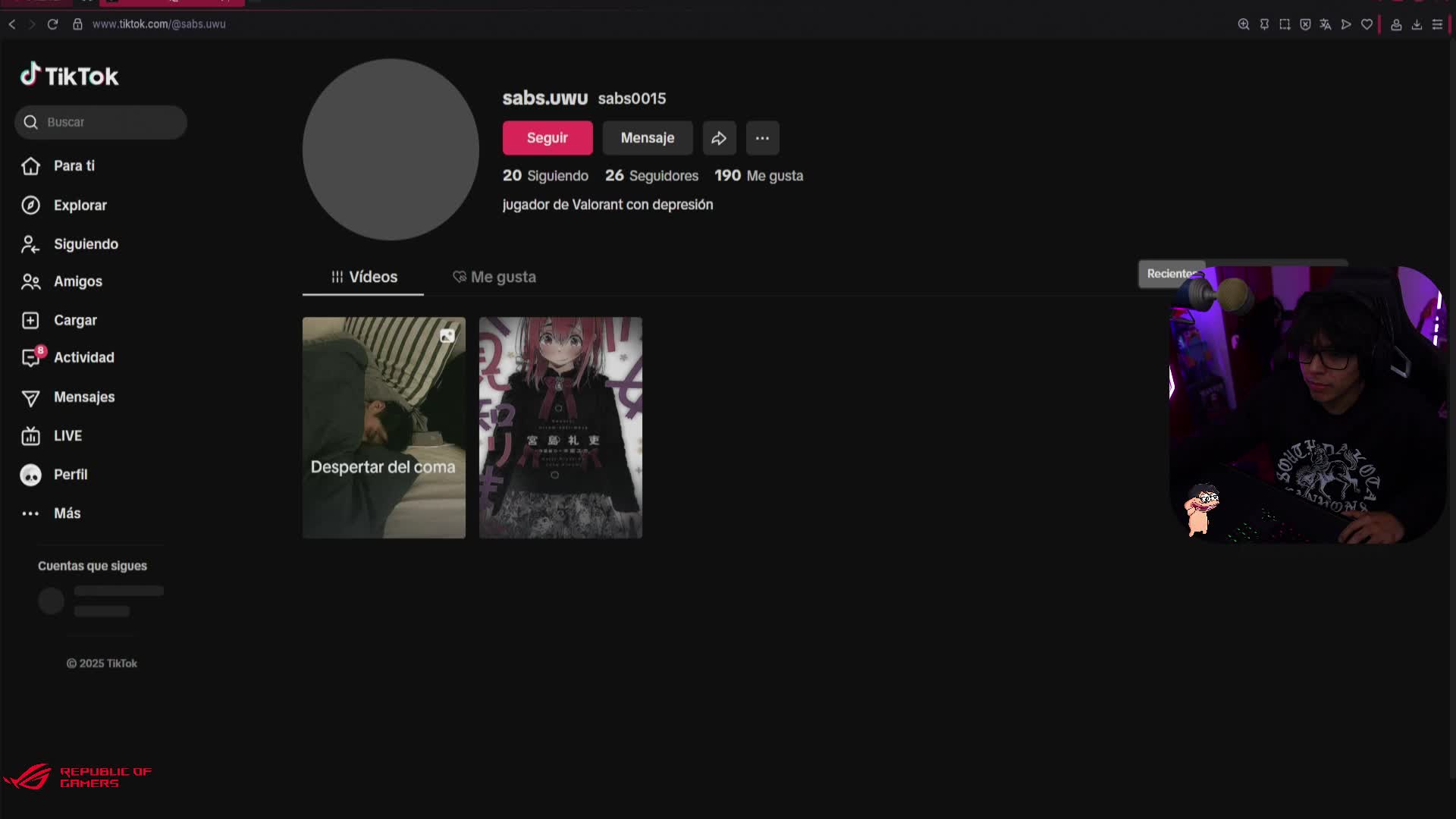The image size is (1456, 819).
Task: Open the snapshot selection tool icon
Action: click(x=1285, y=24)
